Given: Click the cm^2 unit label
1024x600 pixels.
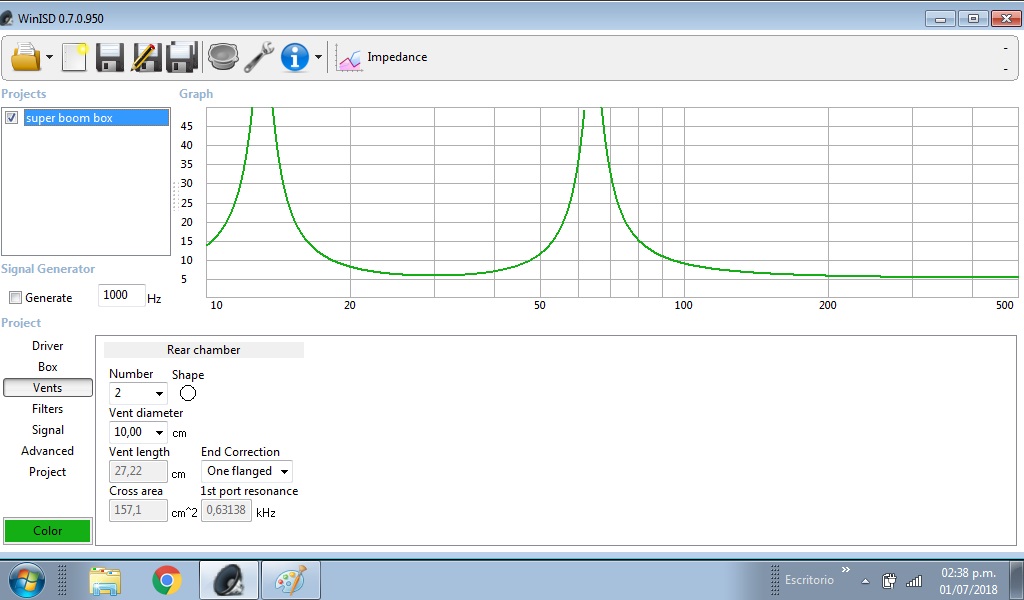Looking at the screenshot, I should point(184,513).
